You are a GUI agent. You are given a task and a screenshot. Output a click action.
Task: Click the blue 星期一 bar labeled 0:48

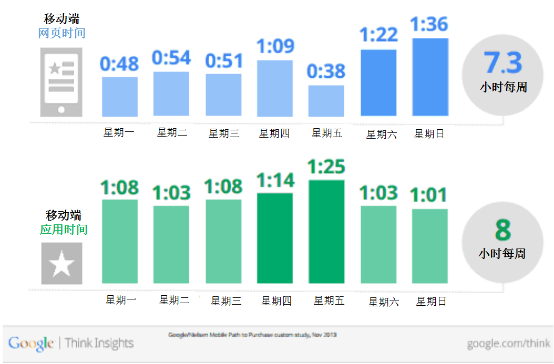[120, 97]
